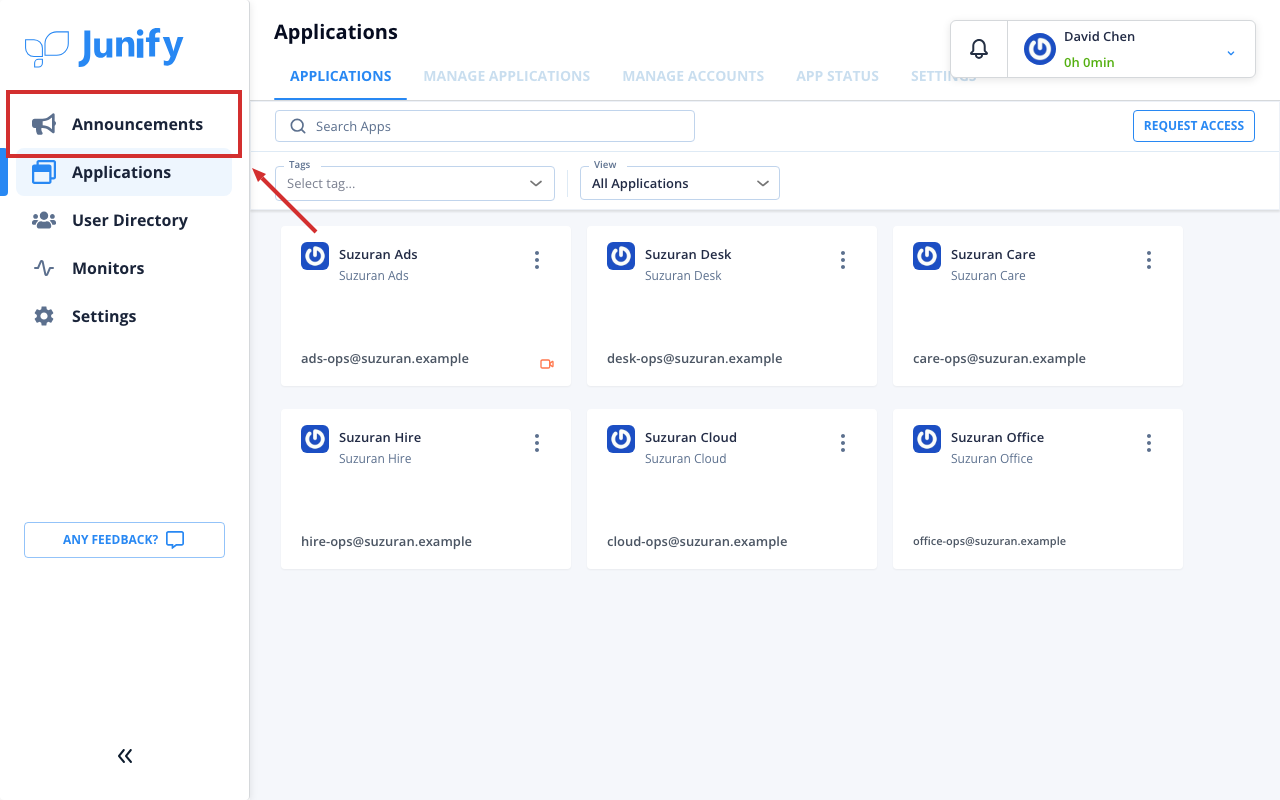Screen dimensions: 1280x800
Task: Open Monitors from sidebar
Action: [x=124, y=268]
